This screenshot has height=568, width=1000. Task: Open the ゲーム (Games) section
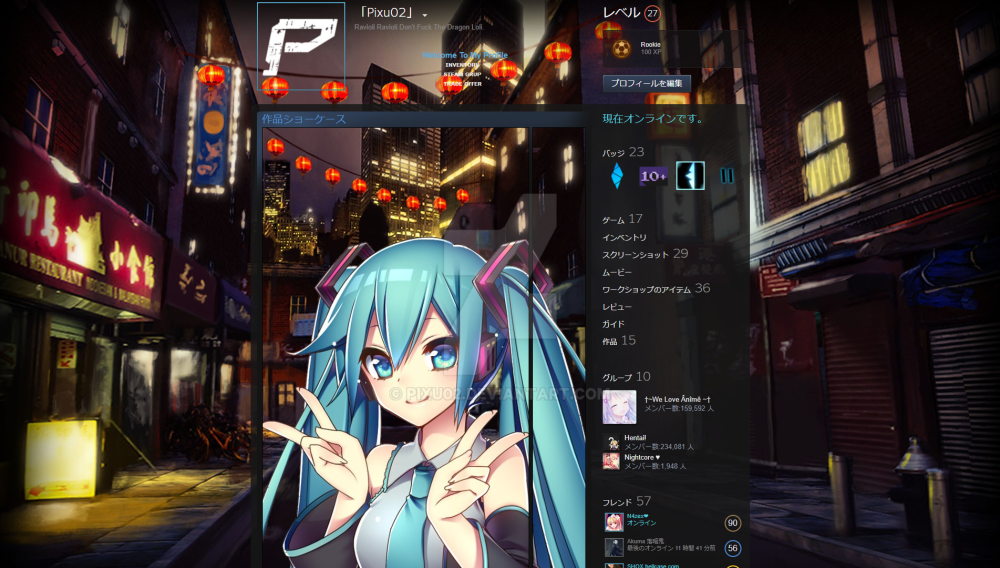coord(613,220)
